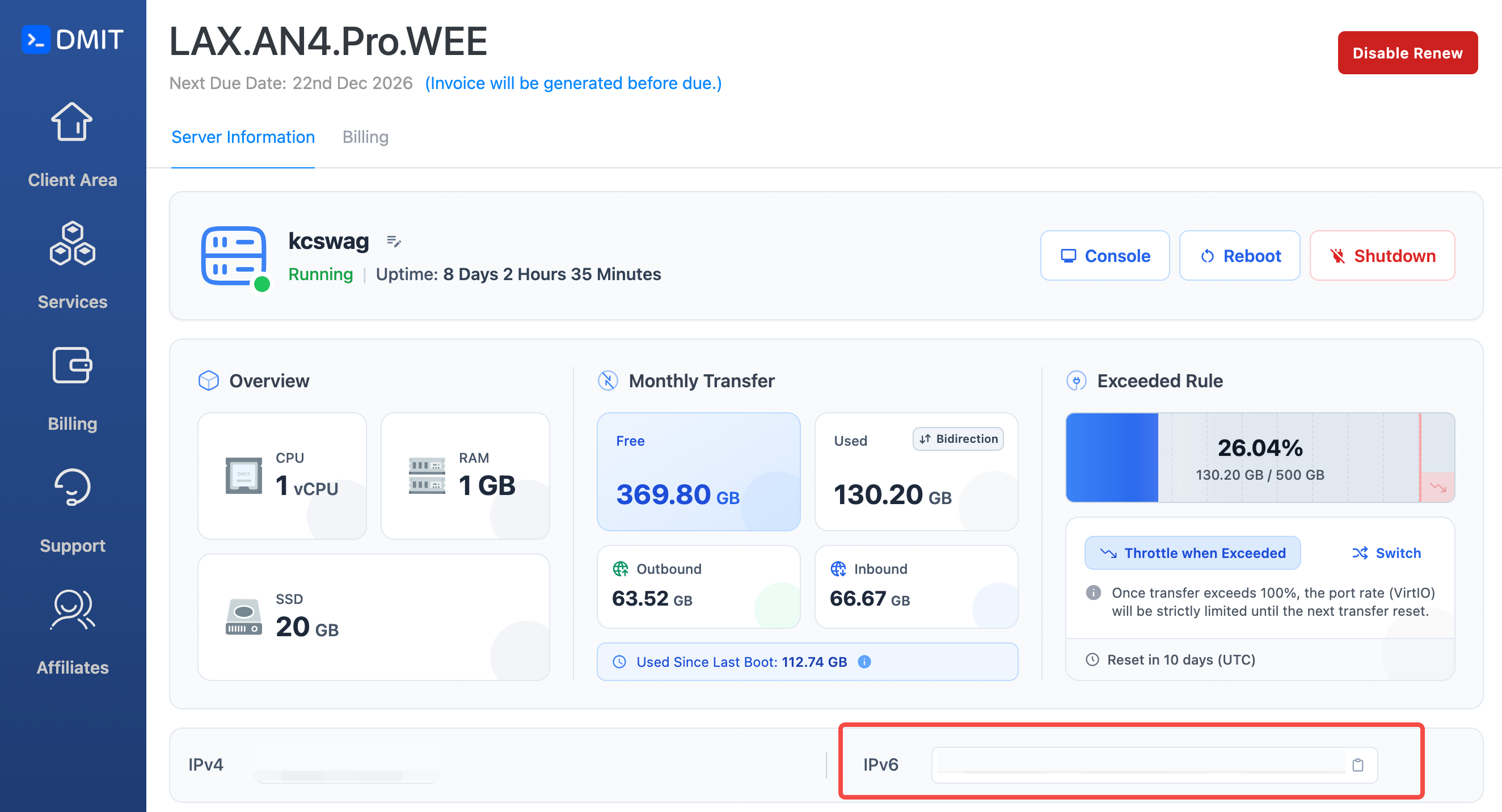
Task: Reboot the server
Action: point(1239,256)
